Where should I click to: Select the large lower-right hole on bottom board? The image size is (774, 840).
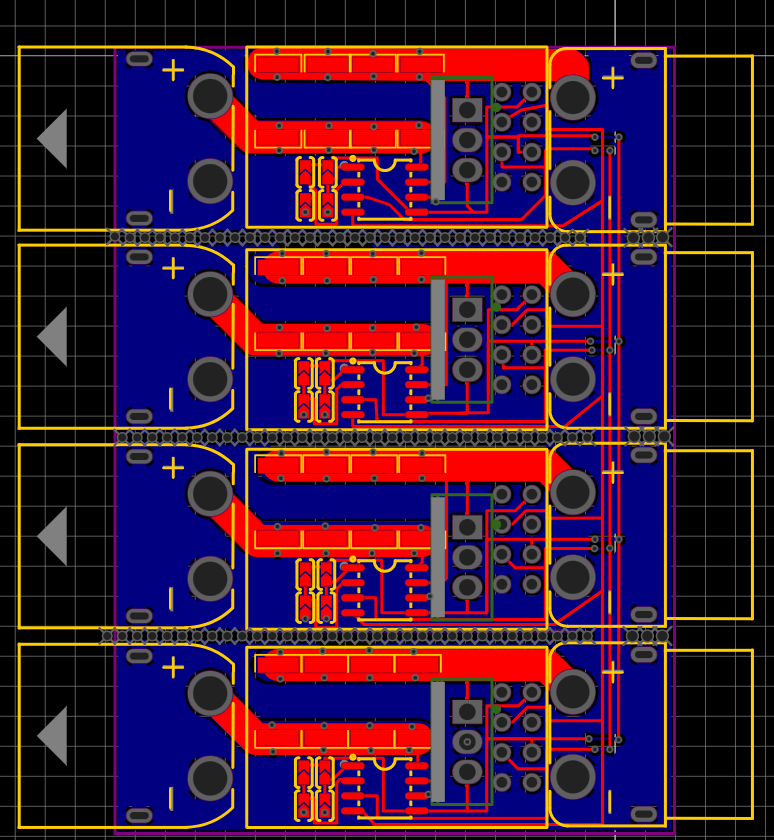(573, 777)
